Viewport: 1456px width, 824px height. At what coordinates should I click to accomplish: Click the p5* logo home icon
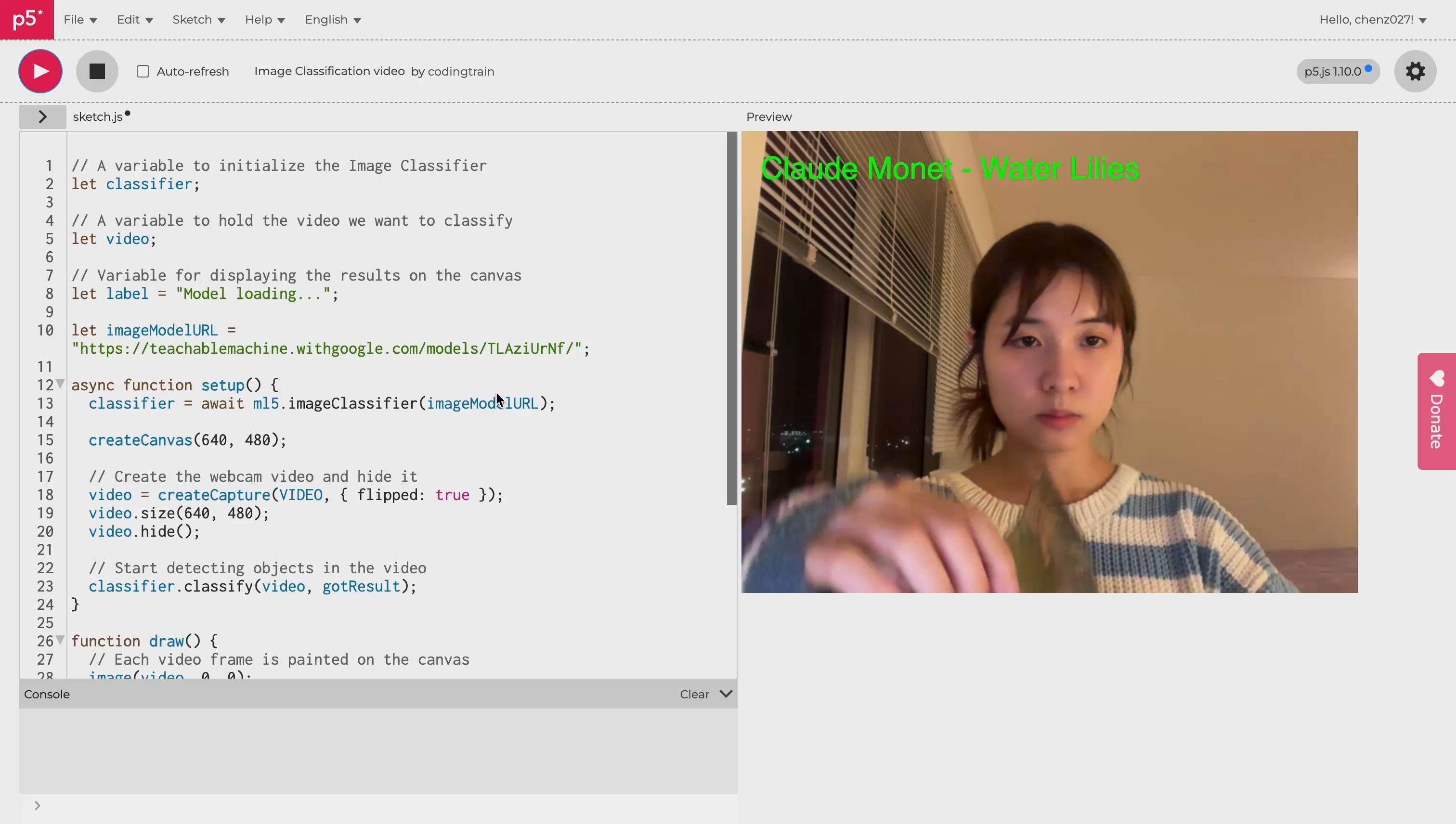pos(26,20)
